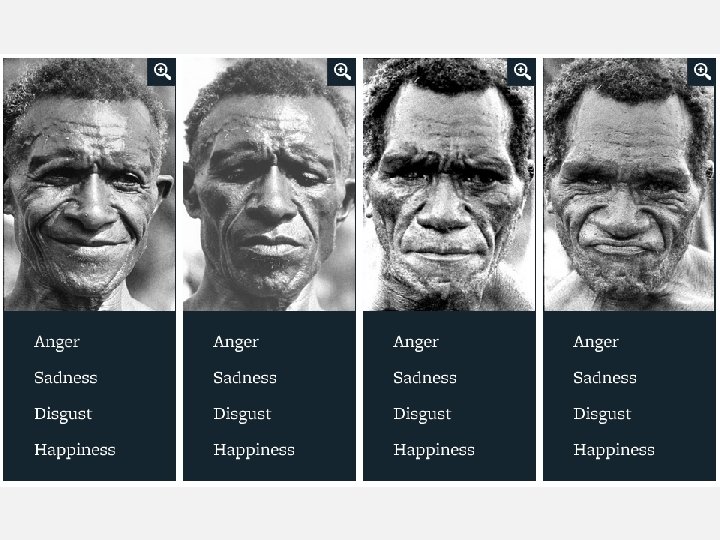Click the first man's smiling face photo
Image resolution: width=720 pixels, height=540 pixels.
click(90, 185)
